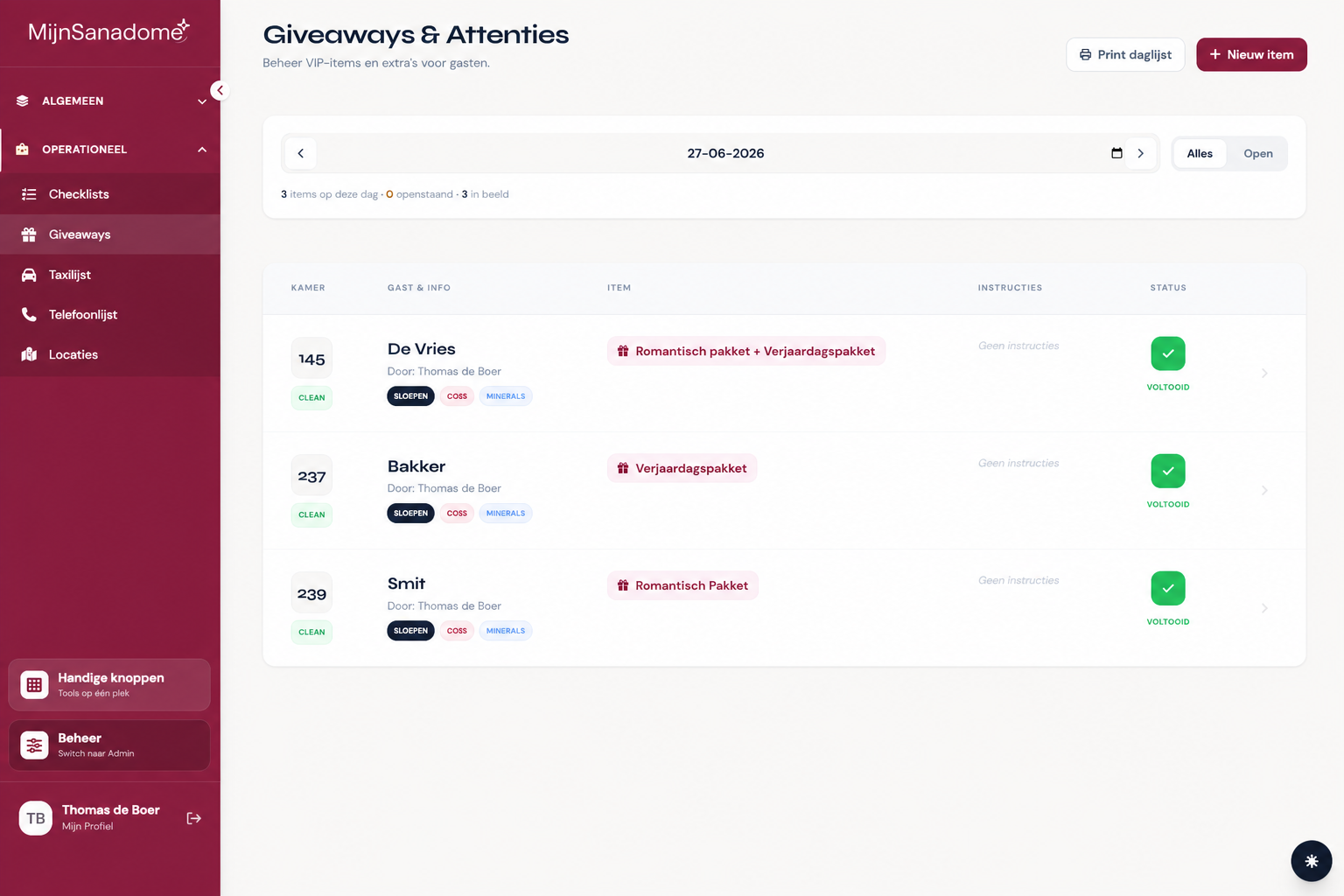Click Geen instructies in Bakker row
1344x896 pixels.
tap(1018, 463)
